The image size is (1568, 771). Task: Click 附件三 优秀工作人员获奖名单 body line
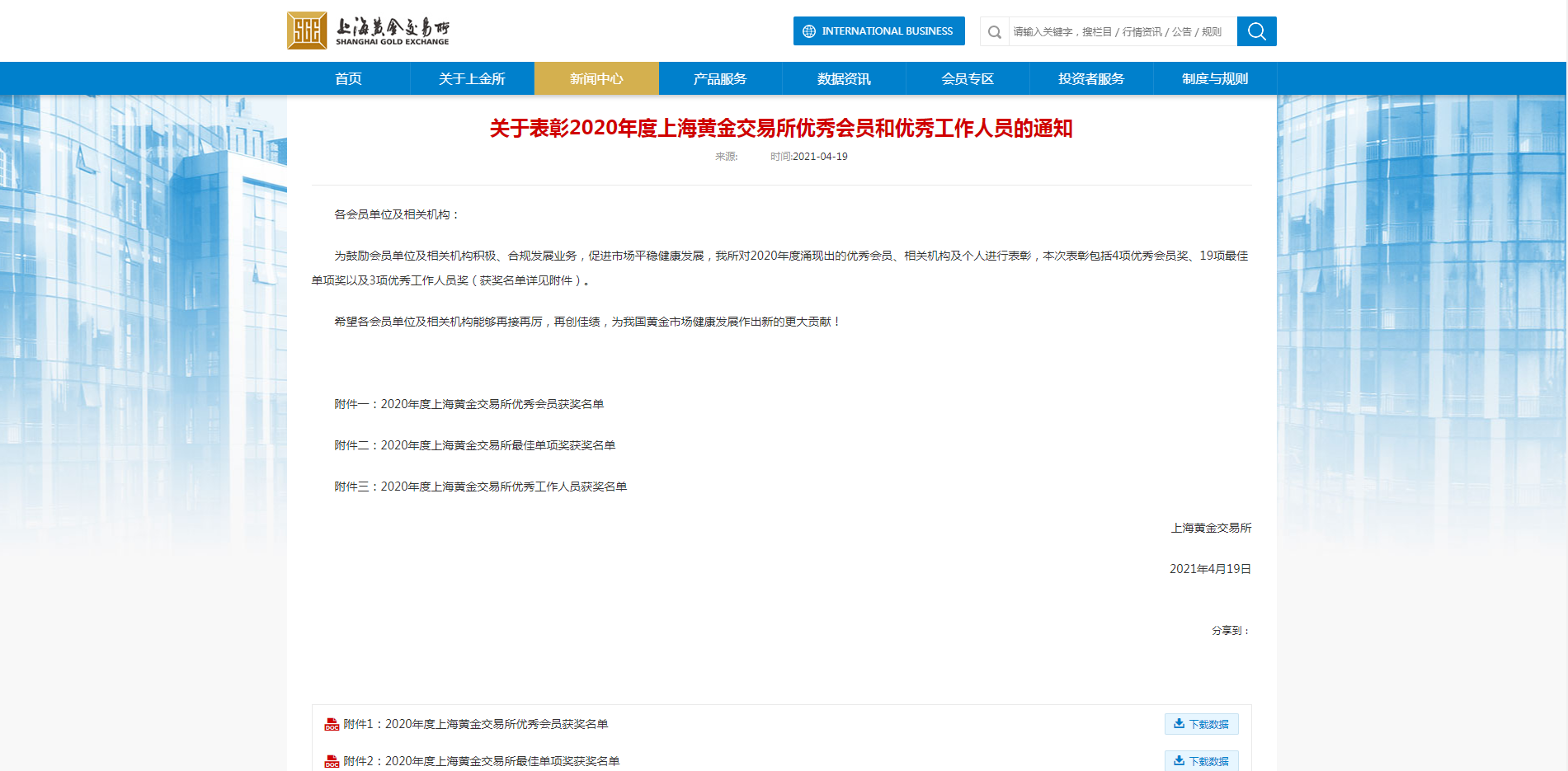point(481,487)
